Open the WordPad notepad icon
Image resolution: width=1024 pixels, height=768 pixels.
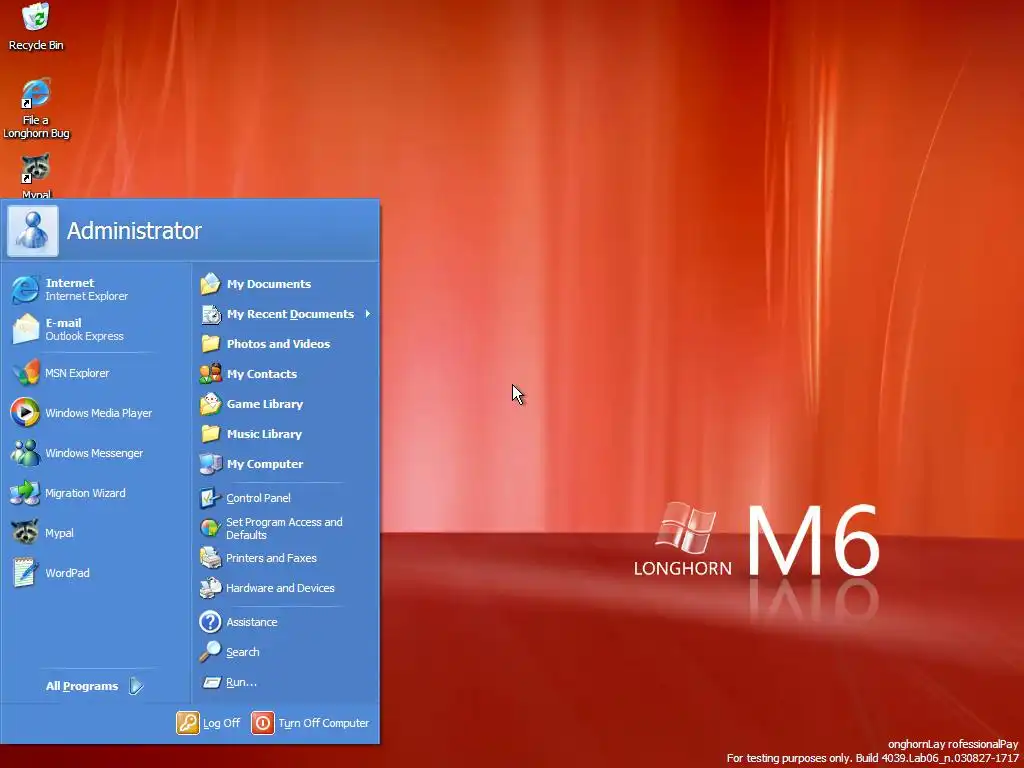[x=25, y=573]
